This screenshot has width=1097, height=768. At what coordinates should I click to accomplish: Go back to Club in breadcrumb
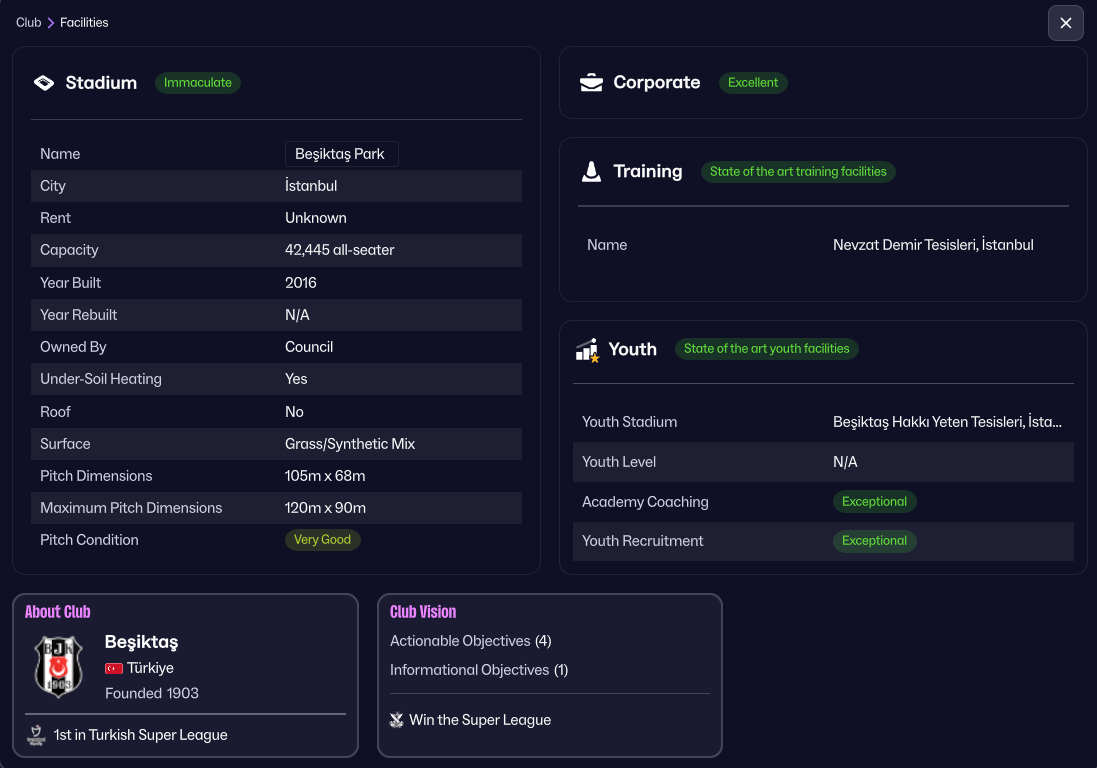click(x=28, y=22)
